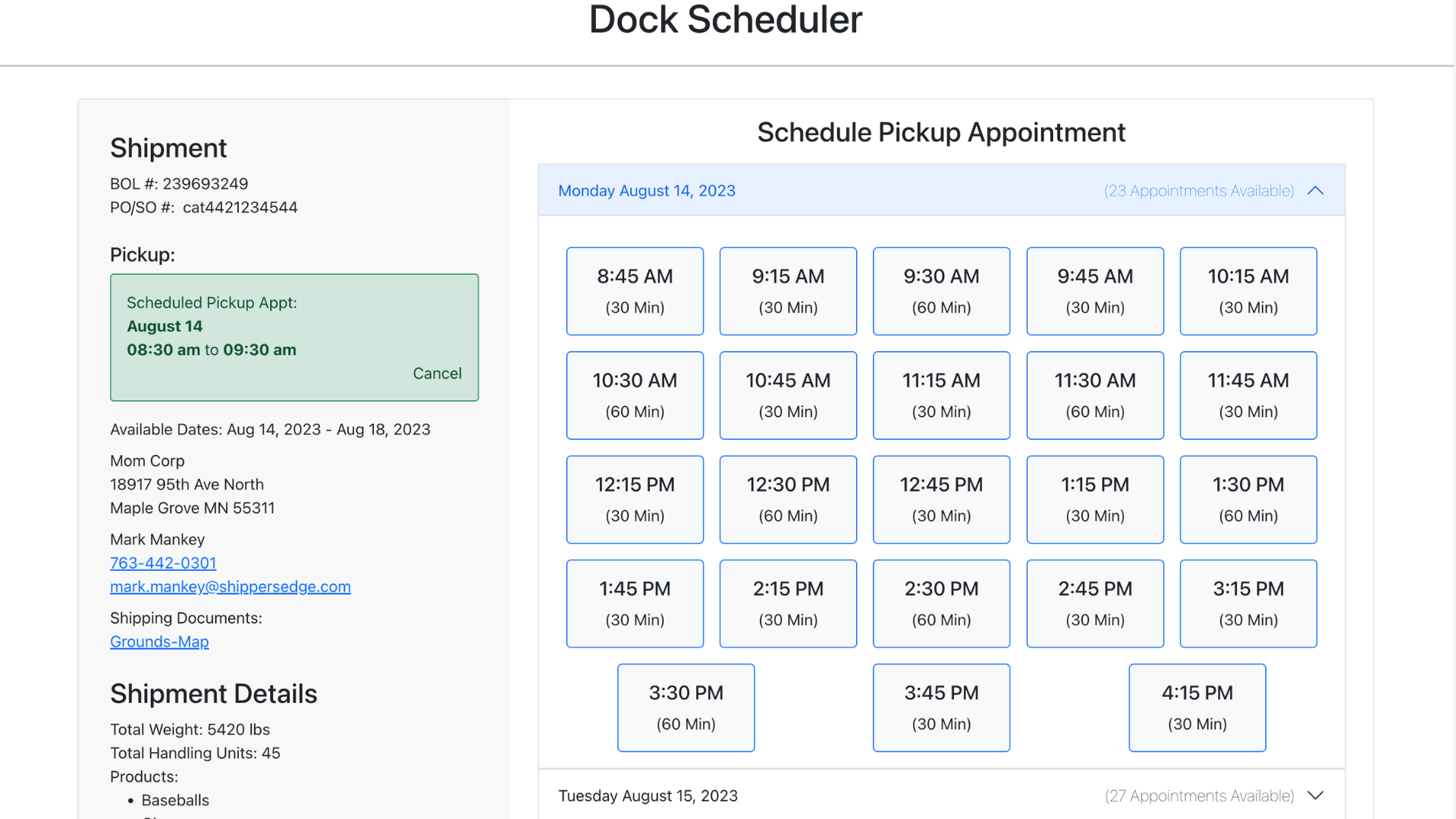Open the Monday August 14, 2023 header

pos(647,190)
